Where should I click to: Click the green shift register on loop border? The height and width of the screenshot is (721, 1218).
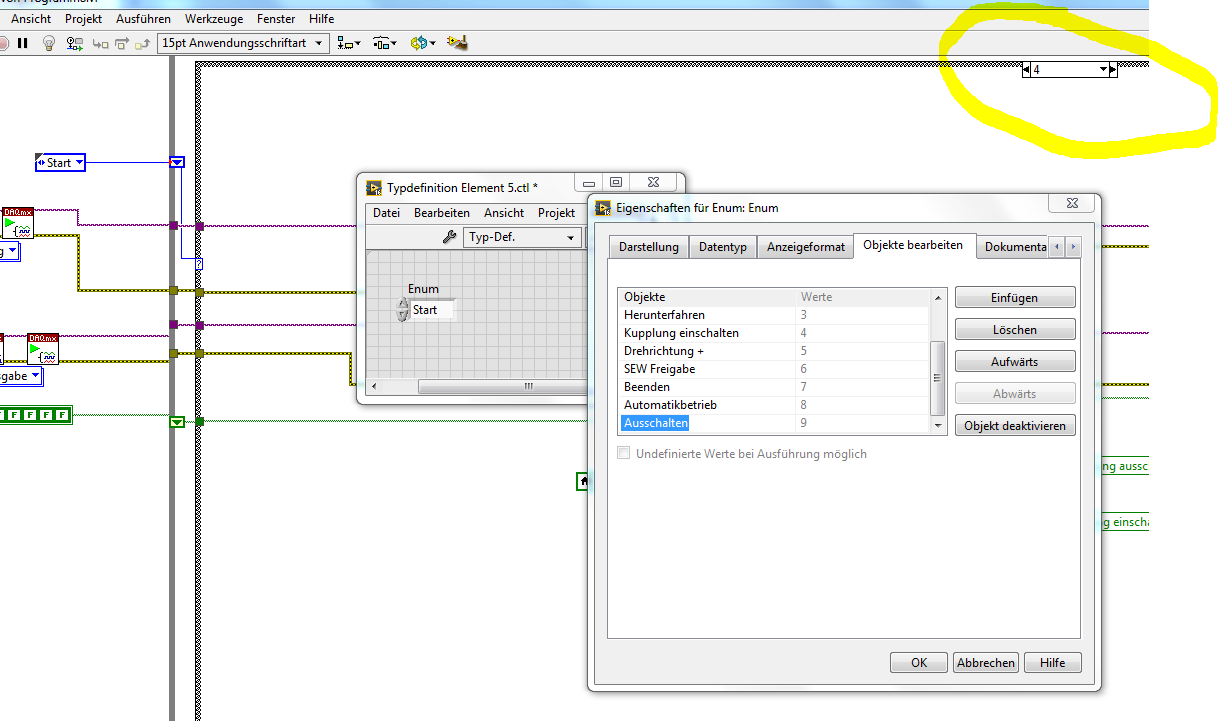click(177, 422)
